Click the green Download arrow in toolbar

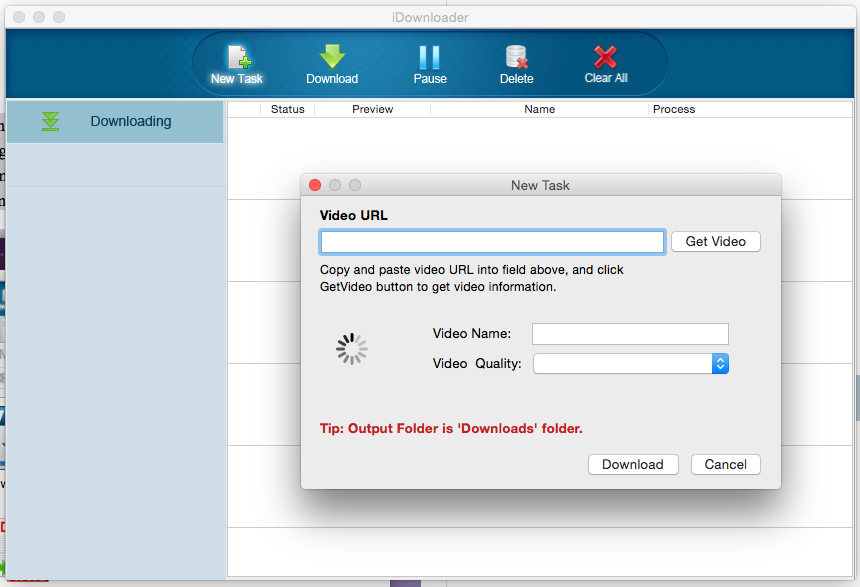[331, 58]
